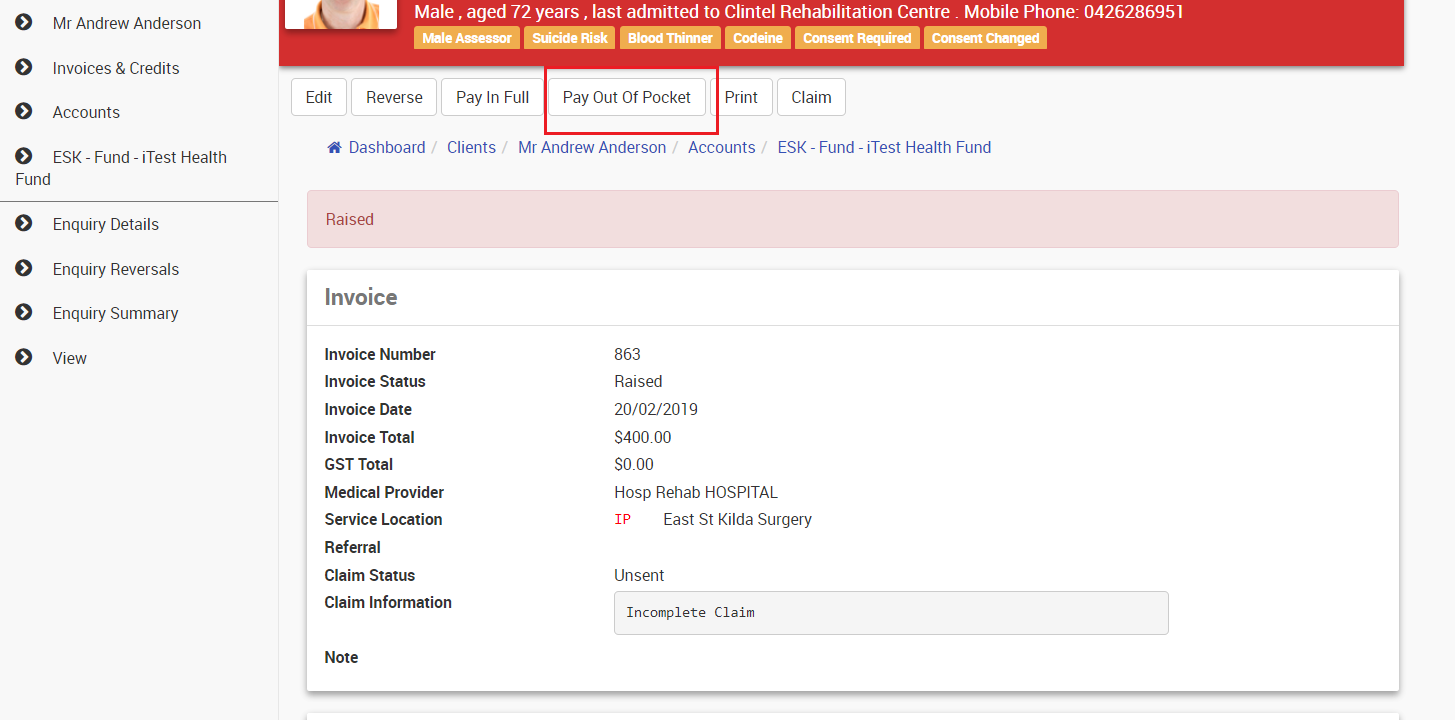1455x720 pixels.
Task: Reverse the invoice
Action: 394,97
